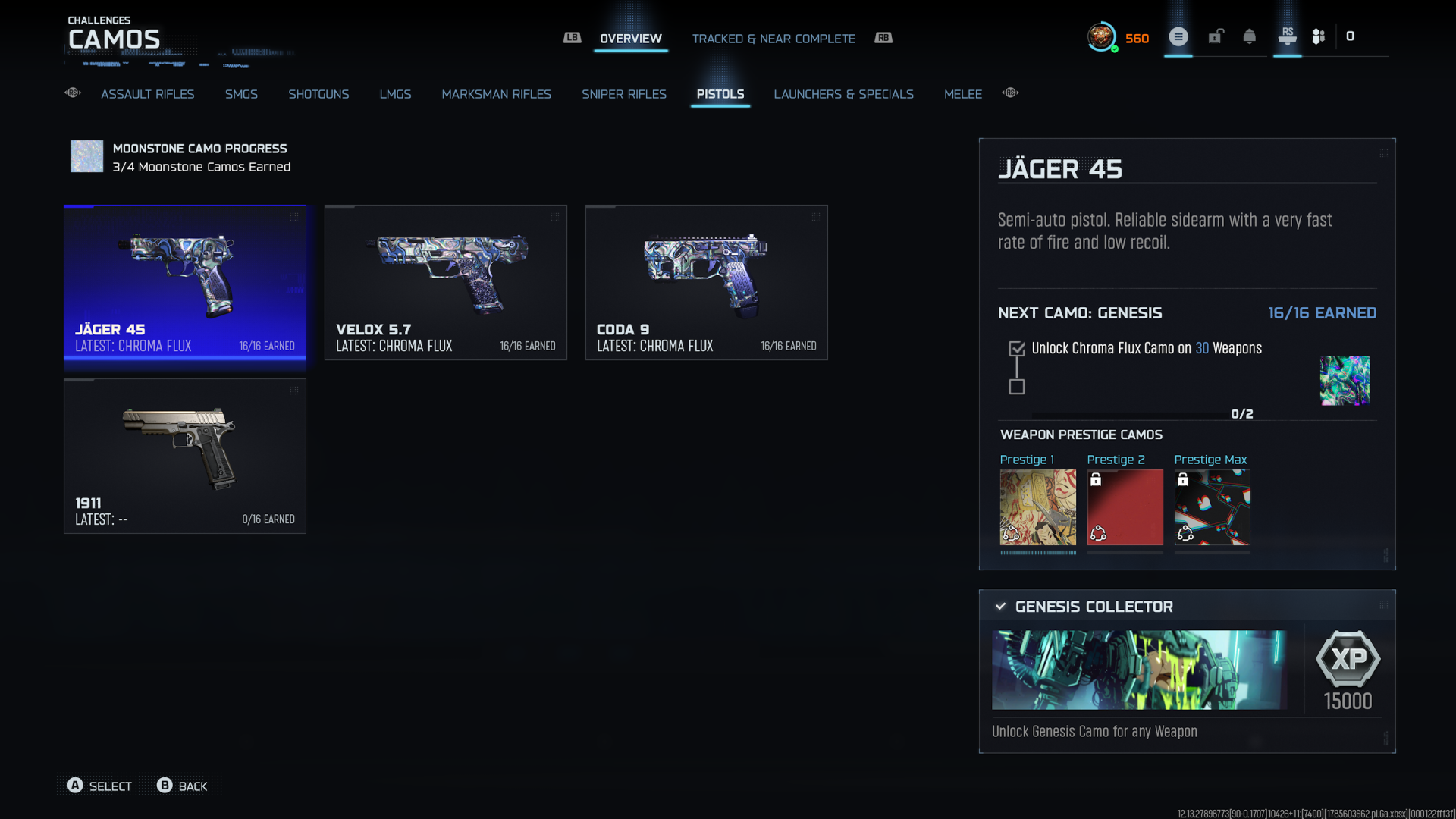Click 'Unlock Genesis Camo for any Weapon' text
1456x819 pixels.
coord(1094,732)
